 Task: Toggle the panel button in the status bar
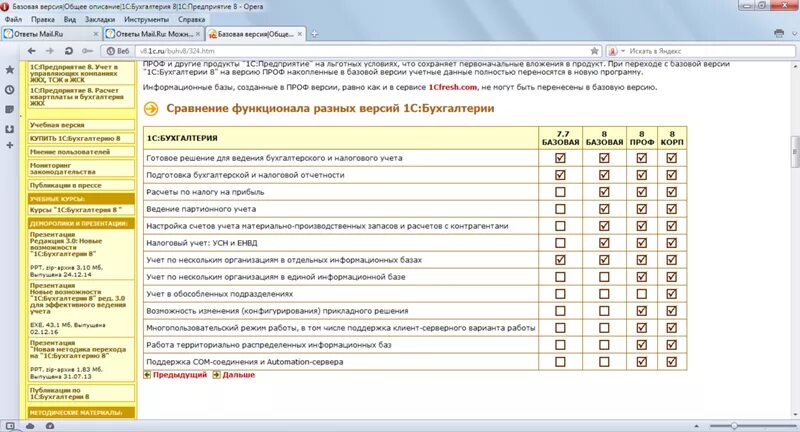[x=10, y=426]
